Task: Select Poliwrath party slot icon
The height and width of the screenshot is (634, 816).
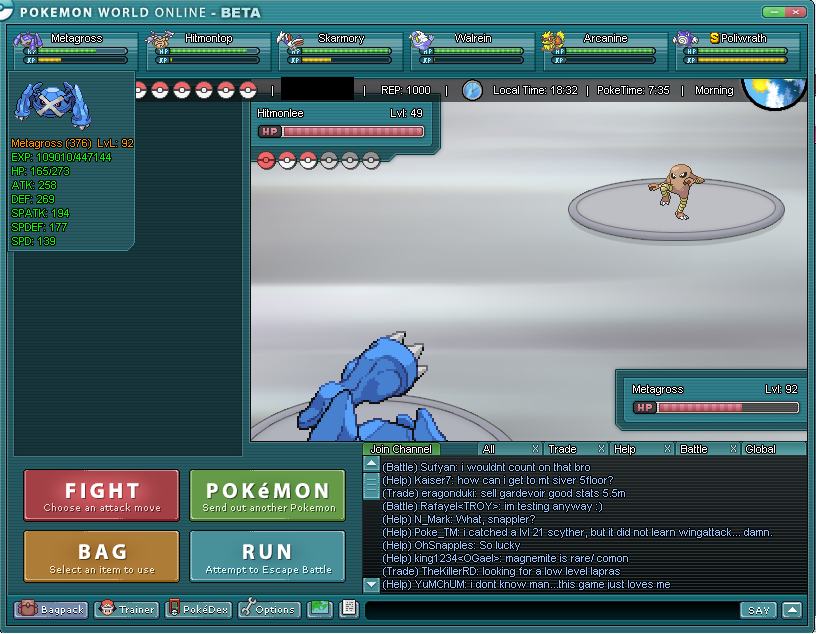Action: [x=685, y=39]
